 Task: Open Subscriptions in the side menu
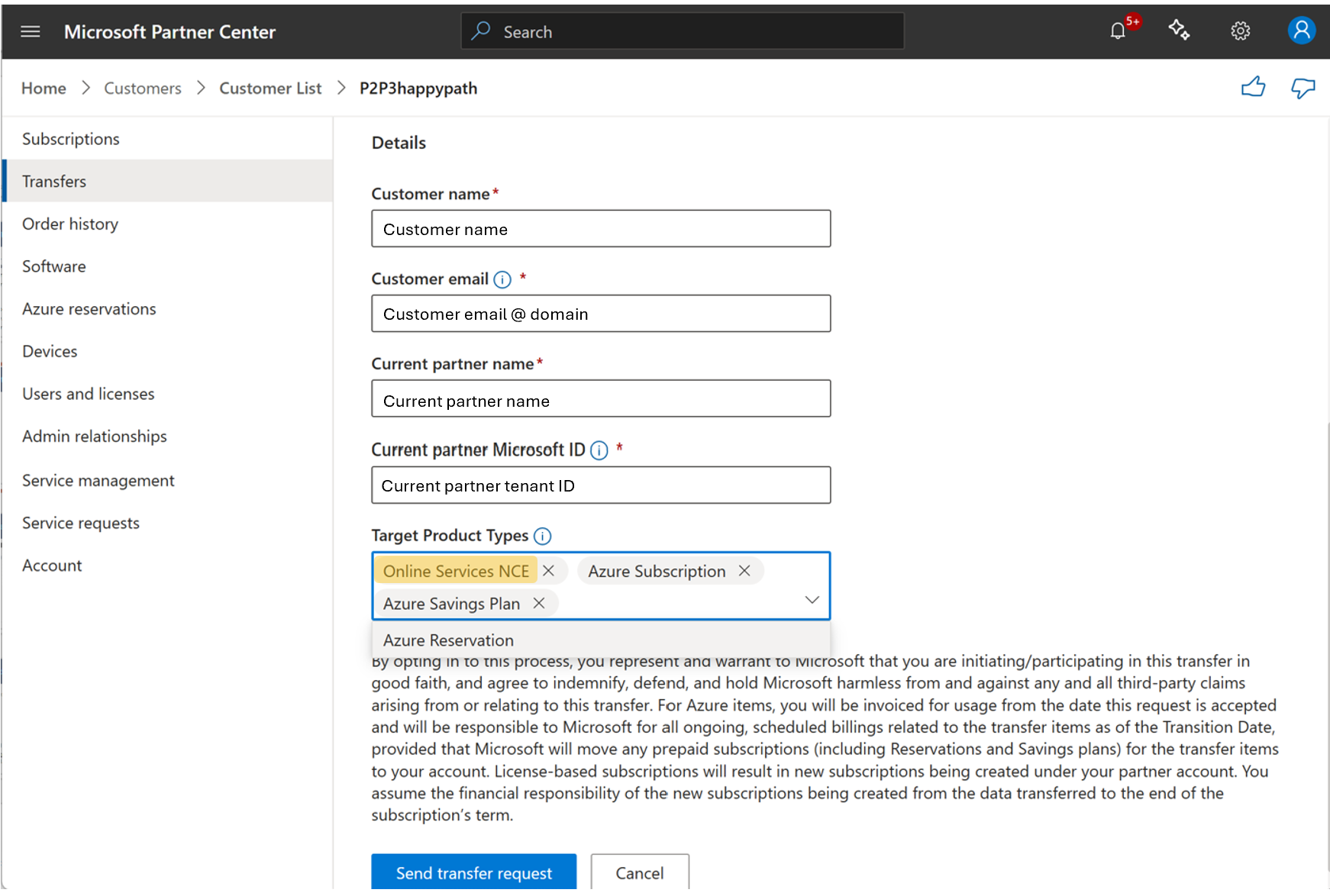tap(71, 139)
